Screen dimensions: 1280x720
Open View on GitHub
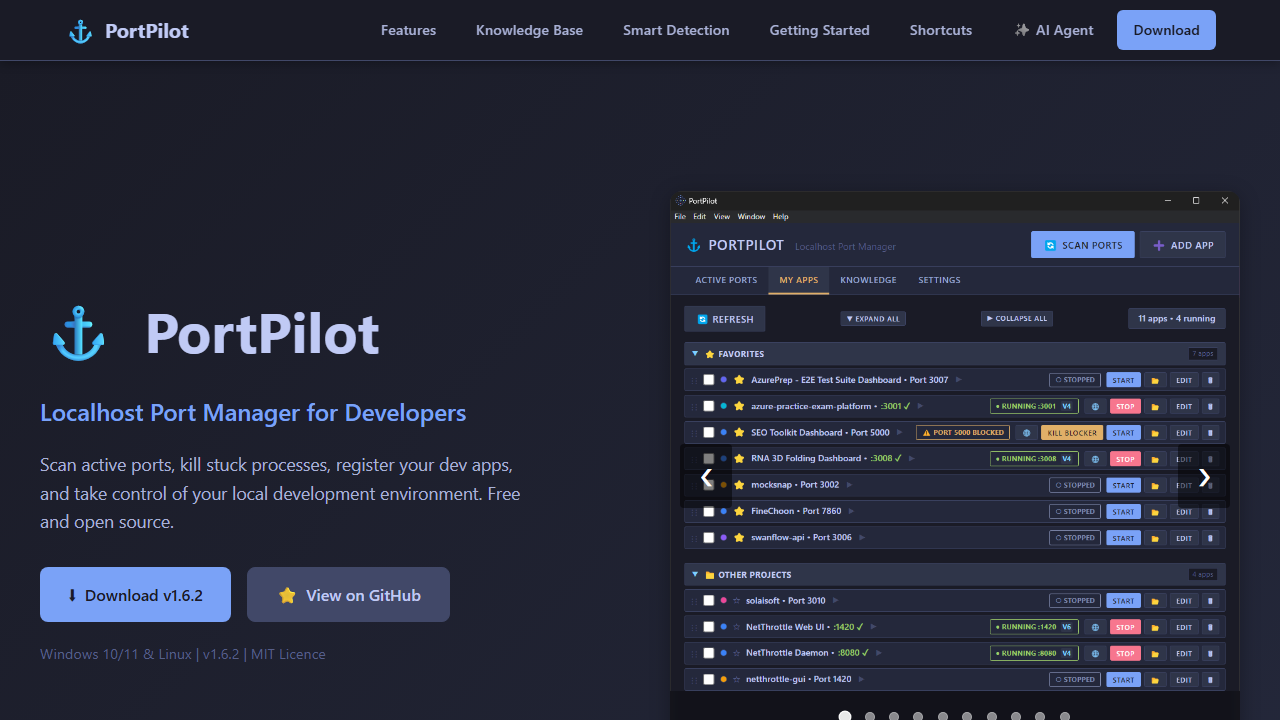click(x=348, y=594)
